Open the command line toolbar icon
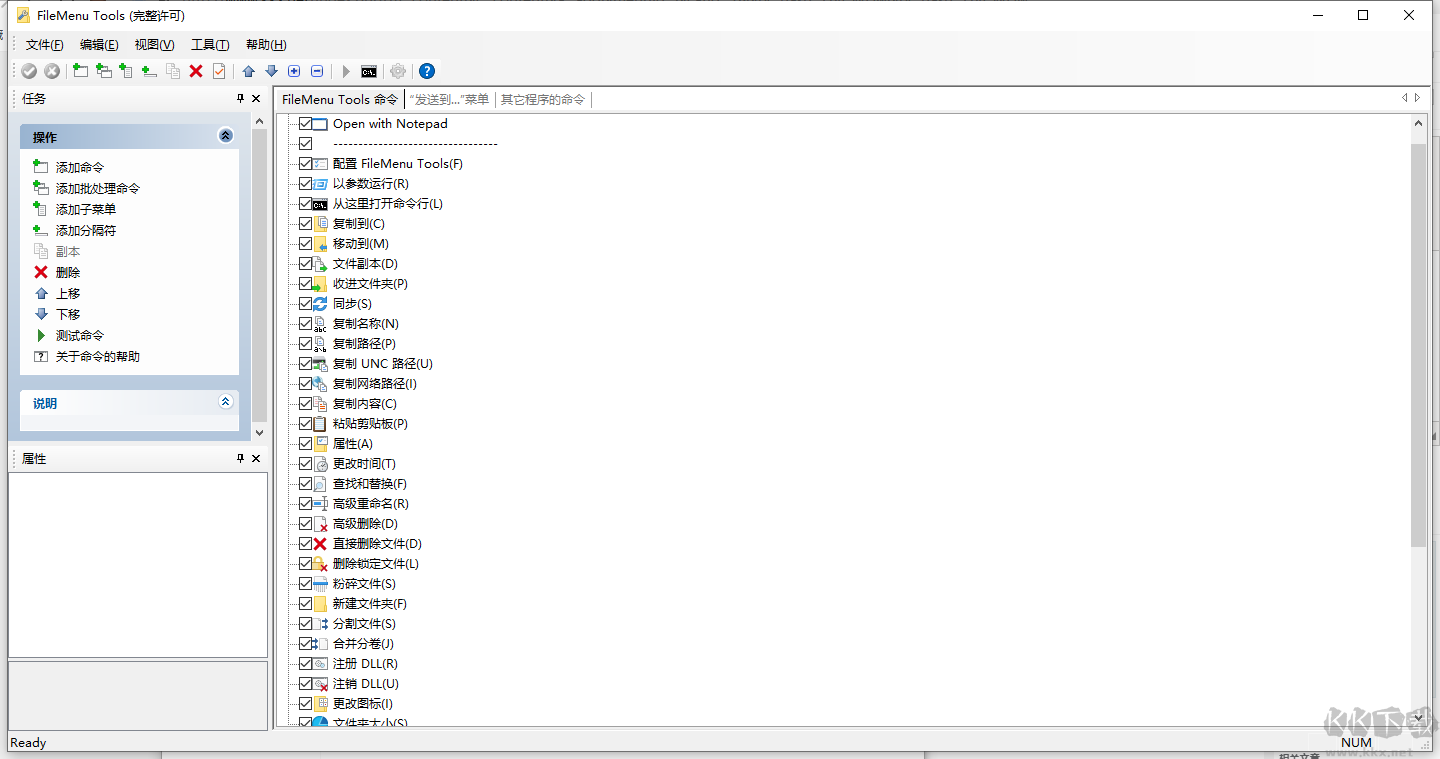Screen dimensions: 1440x759 [369, 71]
